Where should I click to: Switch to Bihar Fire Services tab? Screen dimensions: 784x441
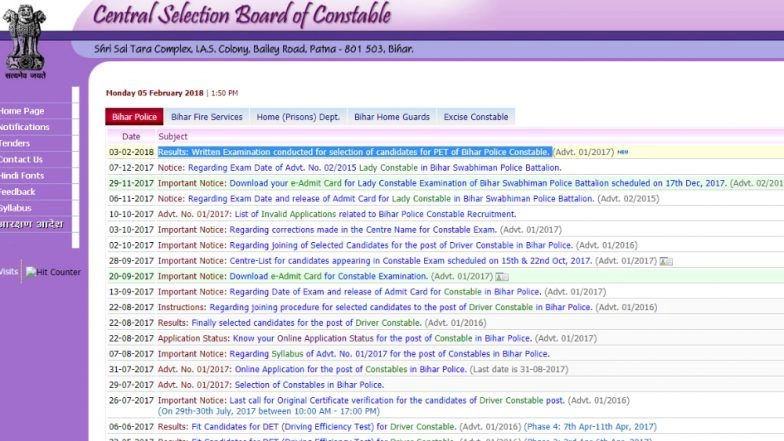(206, 116)
